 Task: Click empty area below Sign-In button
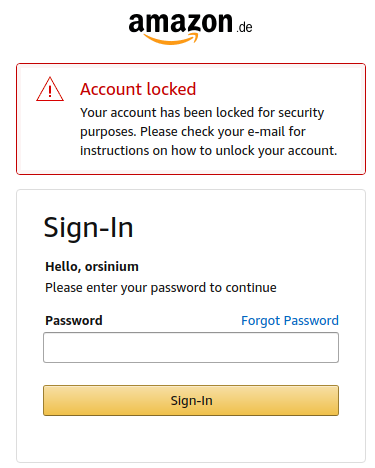click(x=191, y=438)
